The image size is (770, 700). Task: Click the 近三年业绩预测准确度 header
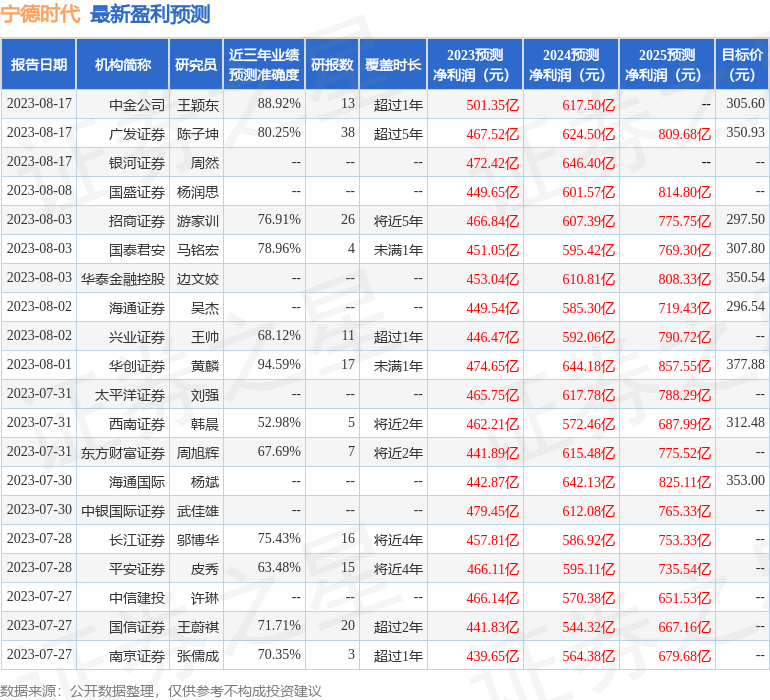264,64
